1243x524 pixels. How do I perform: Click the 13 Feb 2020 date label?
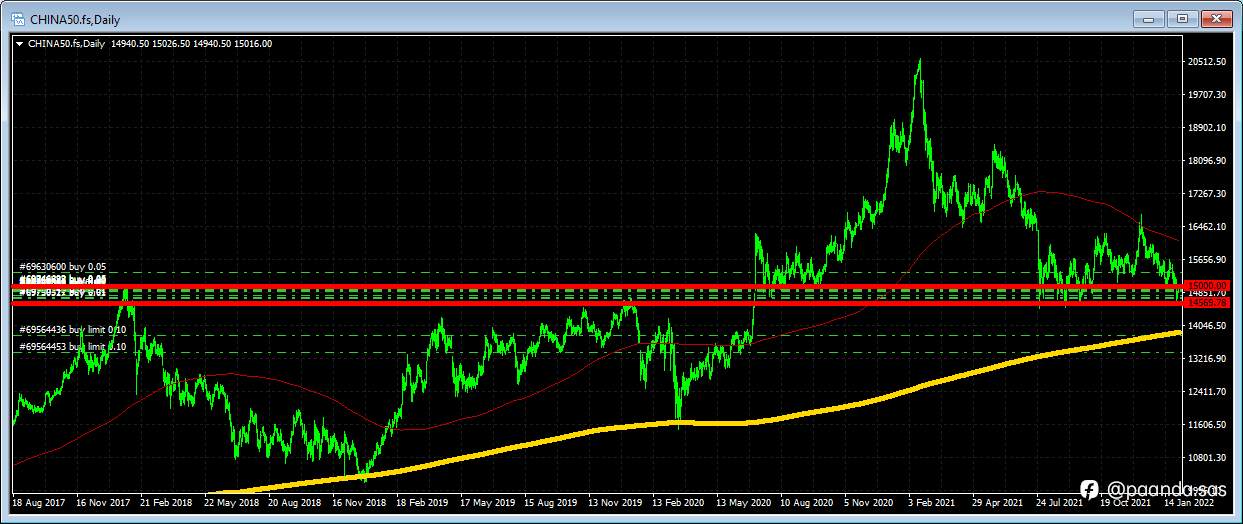[x=676, y=502]
